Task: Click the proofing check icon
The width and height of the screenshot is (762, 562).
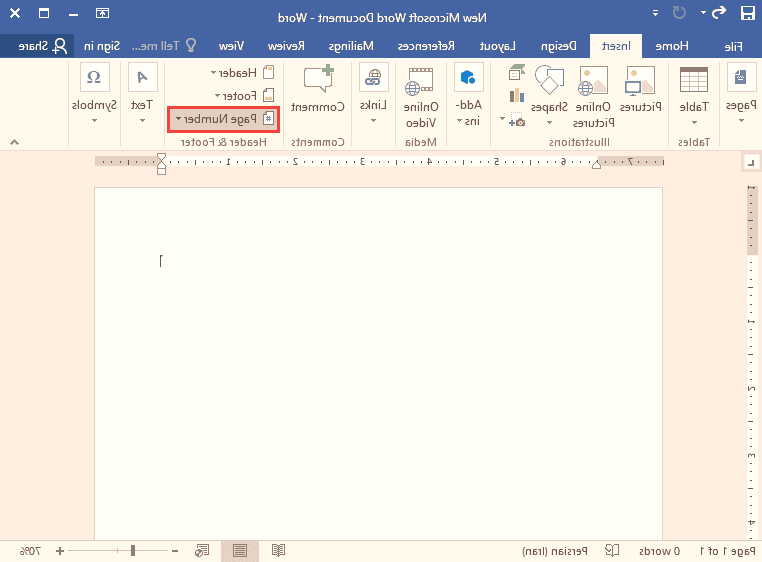Action: pyautogui.click(x=612, y=550)
